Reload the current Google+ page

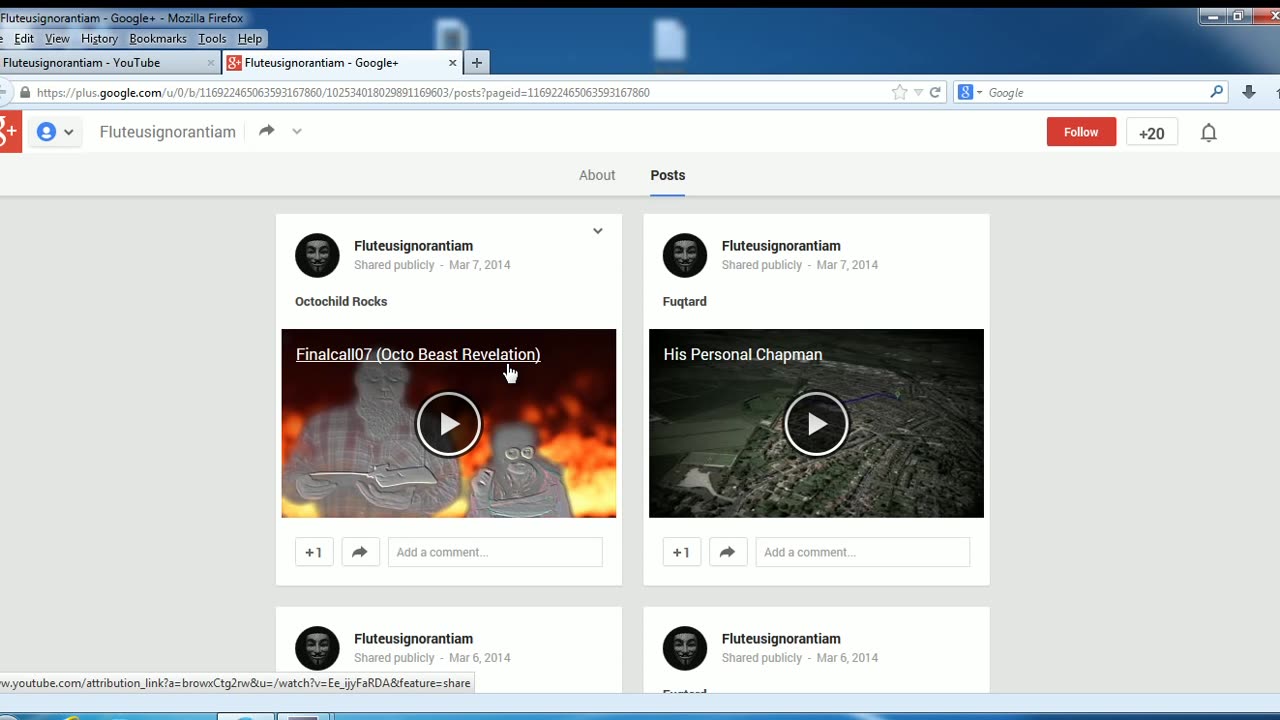(x=935, y=92)
